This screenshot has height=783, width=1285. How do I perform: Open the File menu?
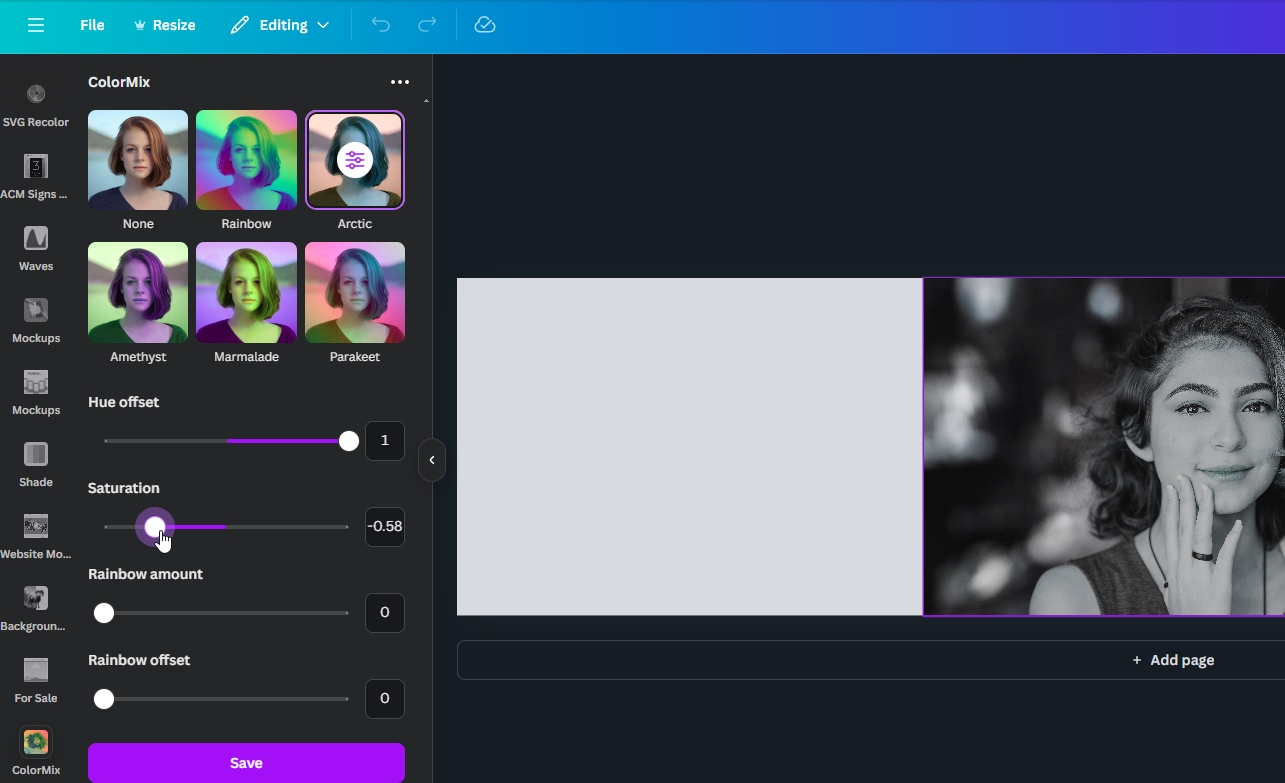pyautogui.click(x=91, y=25)
